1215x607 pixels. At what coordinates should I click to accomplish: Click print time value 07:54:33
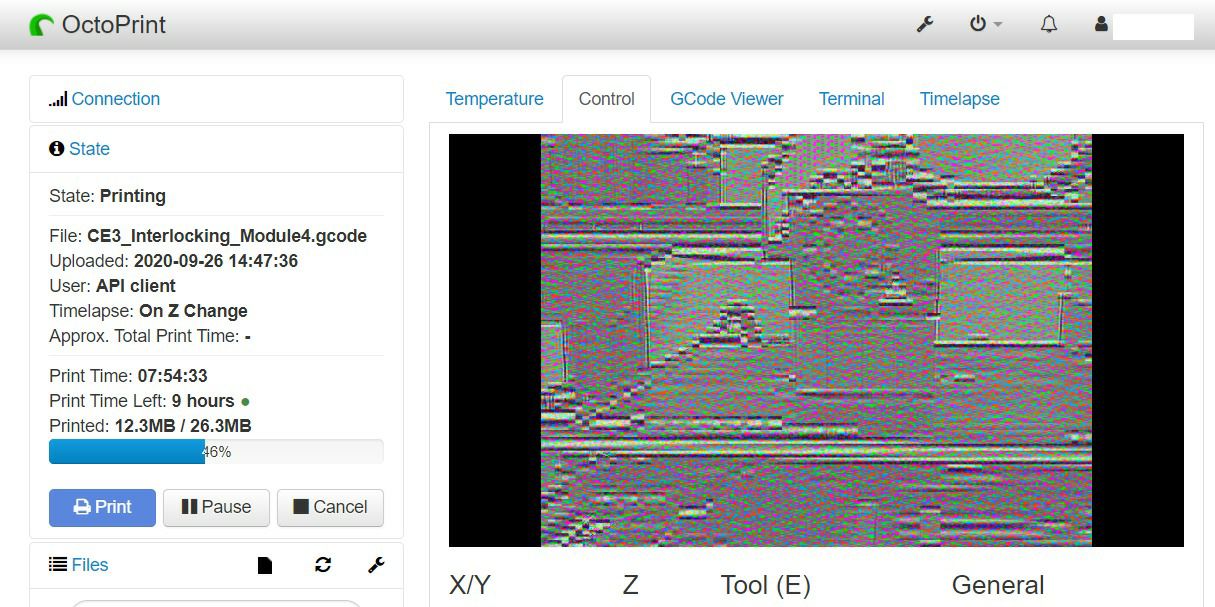point(173,376)
